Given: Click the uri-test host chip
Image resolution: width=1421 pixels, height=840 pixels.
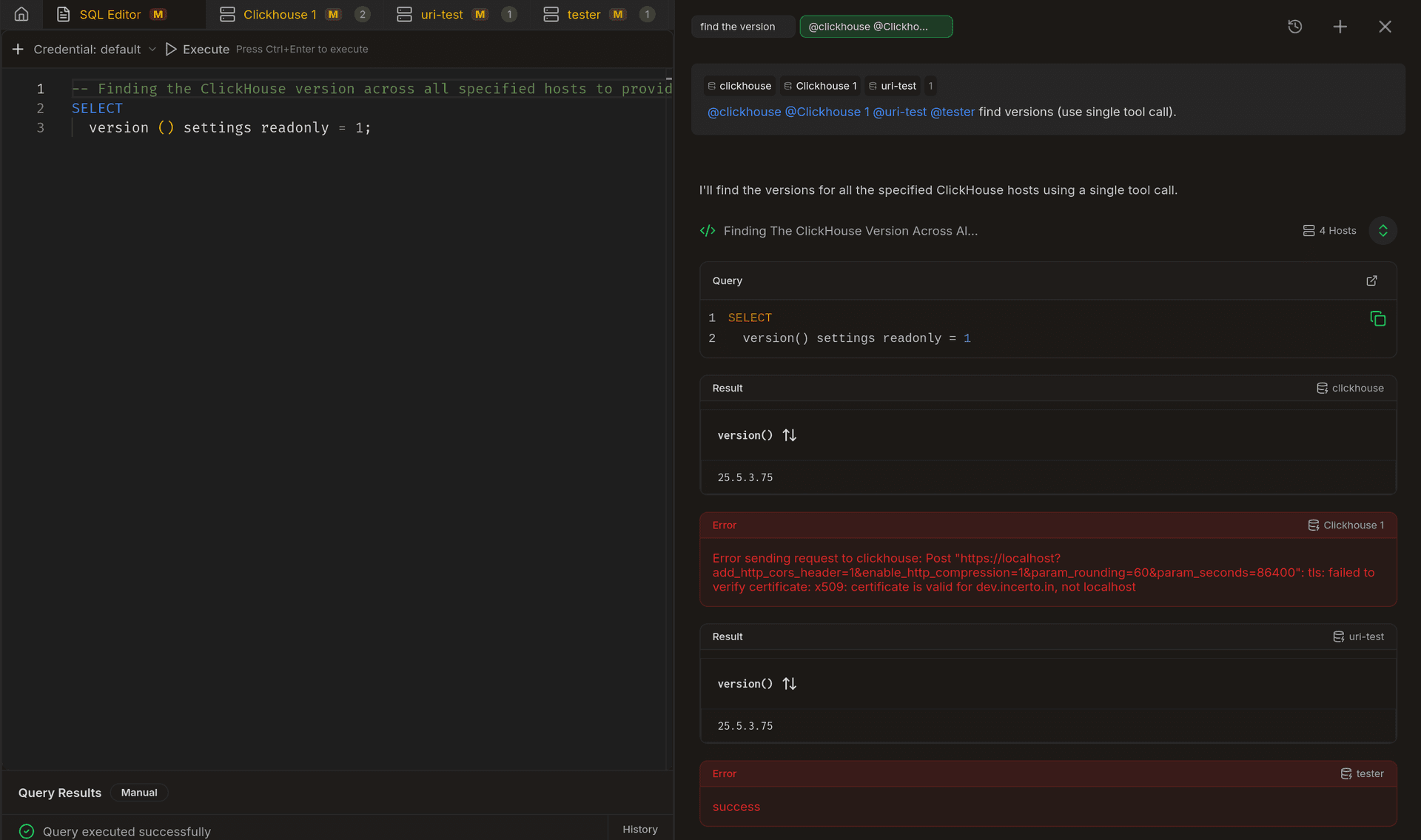Looking at the screenshot, I should click(x=893, y=86).
